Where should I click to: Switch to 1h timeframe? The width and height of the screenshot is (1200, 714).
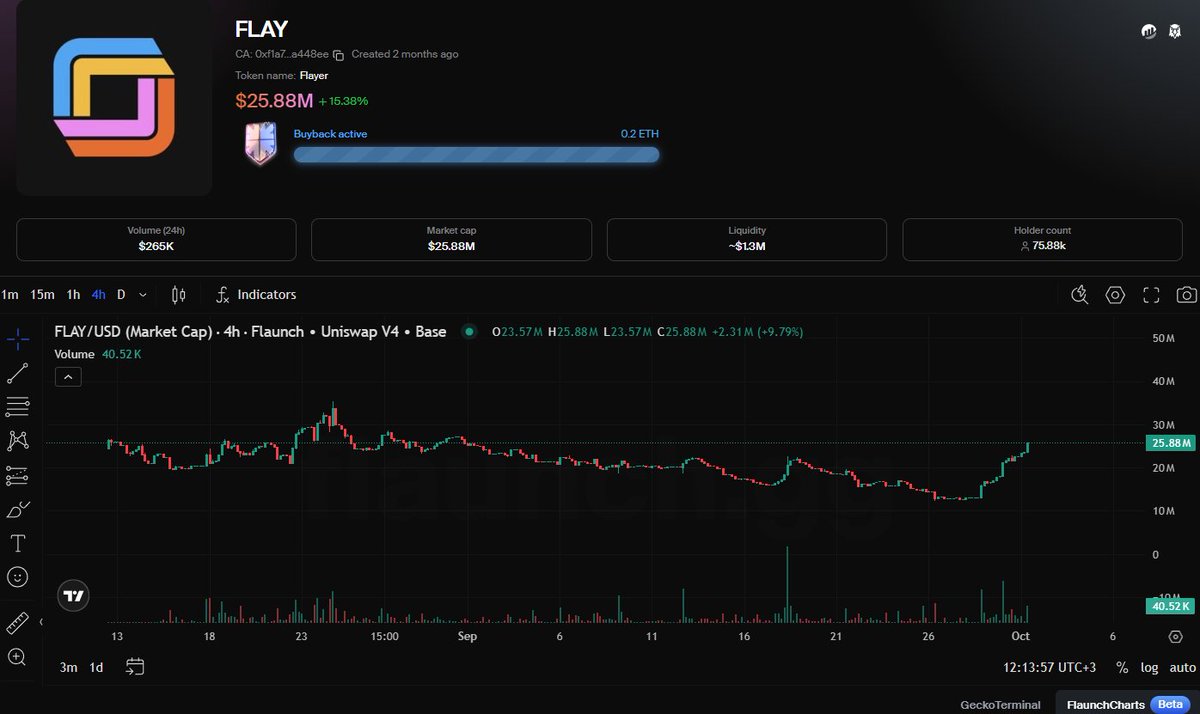point(73,295)
